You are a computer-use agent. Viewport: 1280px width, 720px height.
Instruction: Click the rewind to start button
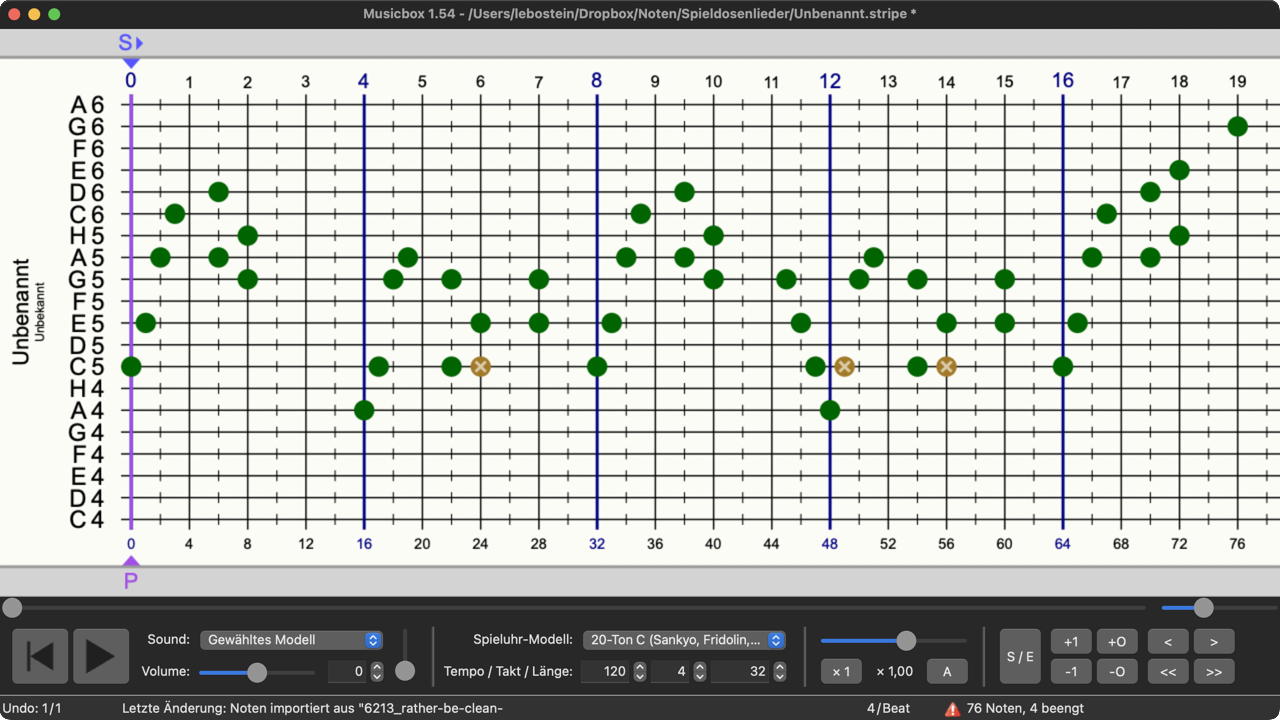40,656
